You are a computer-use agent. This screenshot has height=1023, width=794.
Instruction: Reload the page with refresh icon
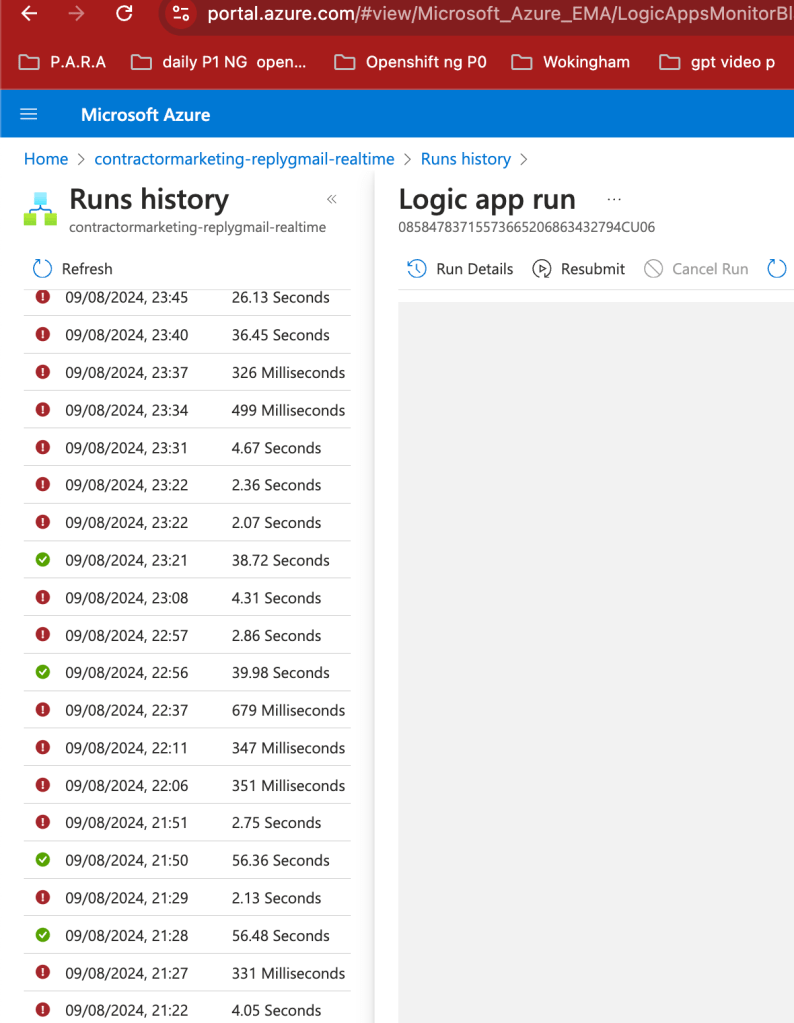[124, 13]
